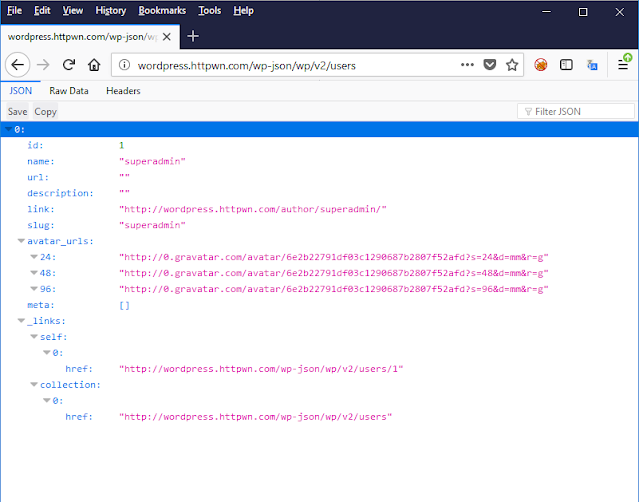
Task: Switch to the Headers tab
Action: [123, 90]
